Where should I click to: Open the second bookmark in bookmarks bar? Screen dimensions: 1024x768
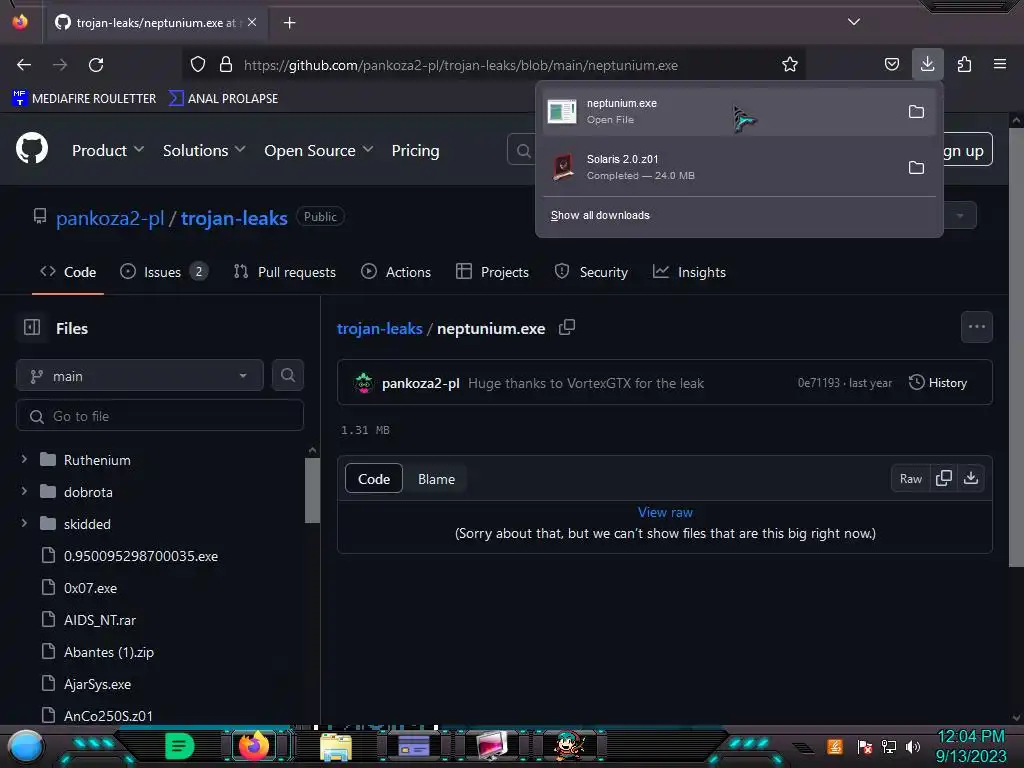pos(223,99)
